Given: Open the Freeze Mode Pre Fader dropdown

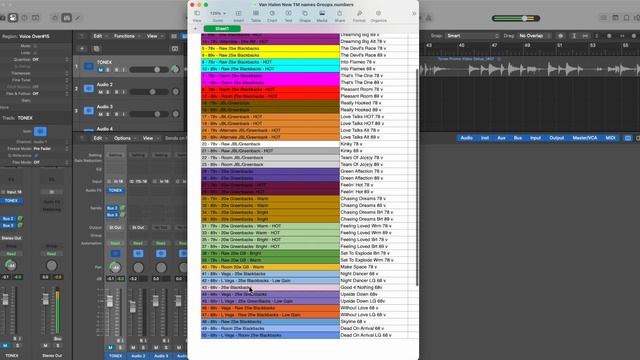Looking at the screenshot, I should (x=50, y=149).
